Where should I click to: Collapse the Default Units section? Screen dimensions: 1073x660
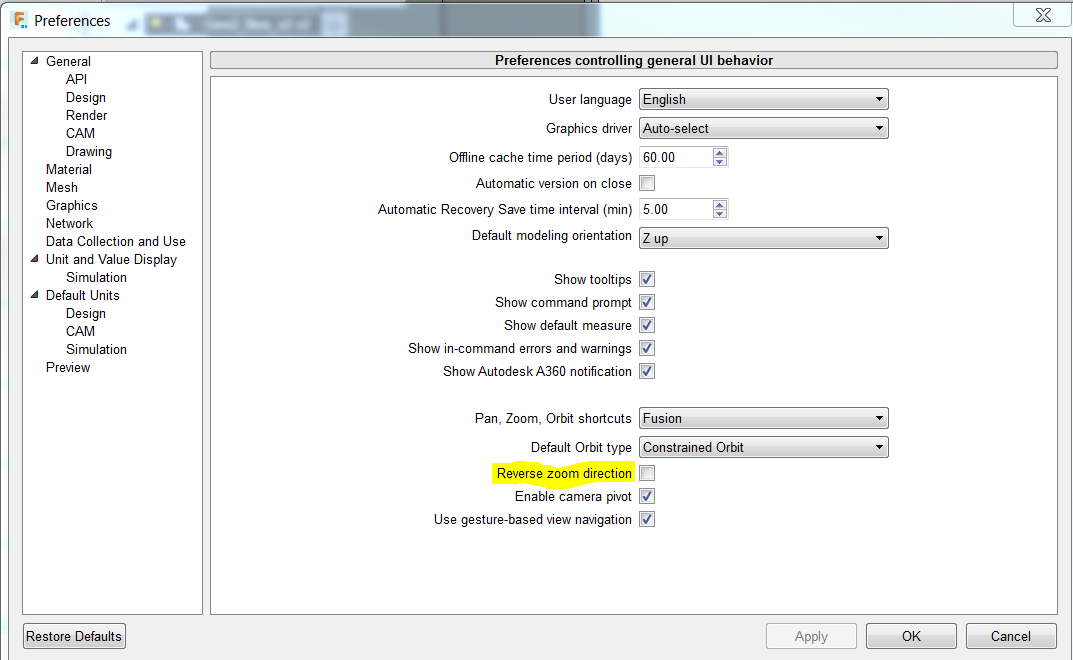pos(33,295)
